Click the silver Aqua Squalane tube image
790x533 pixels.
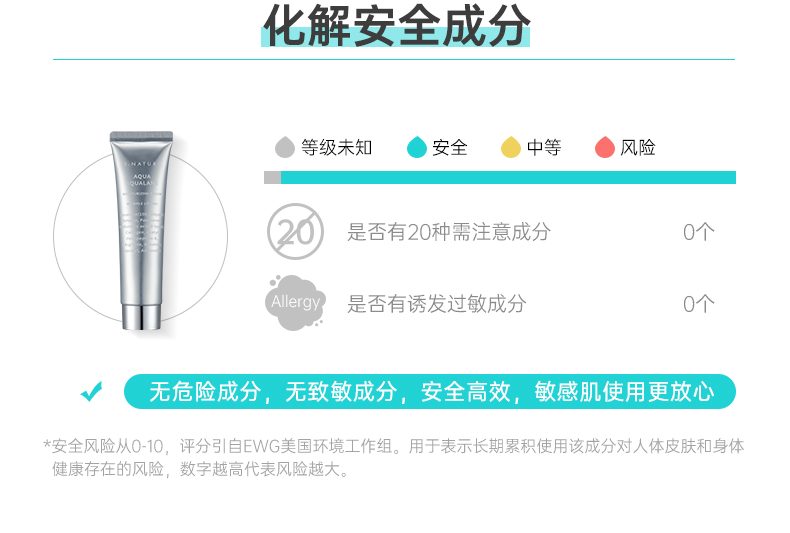142,231
